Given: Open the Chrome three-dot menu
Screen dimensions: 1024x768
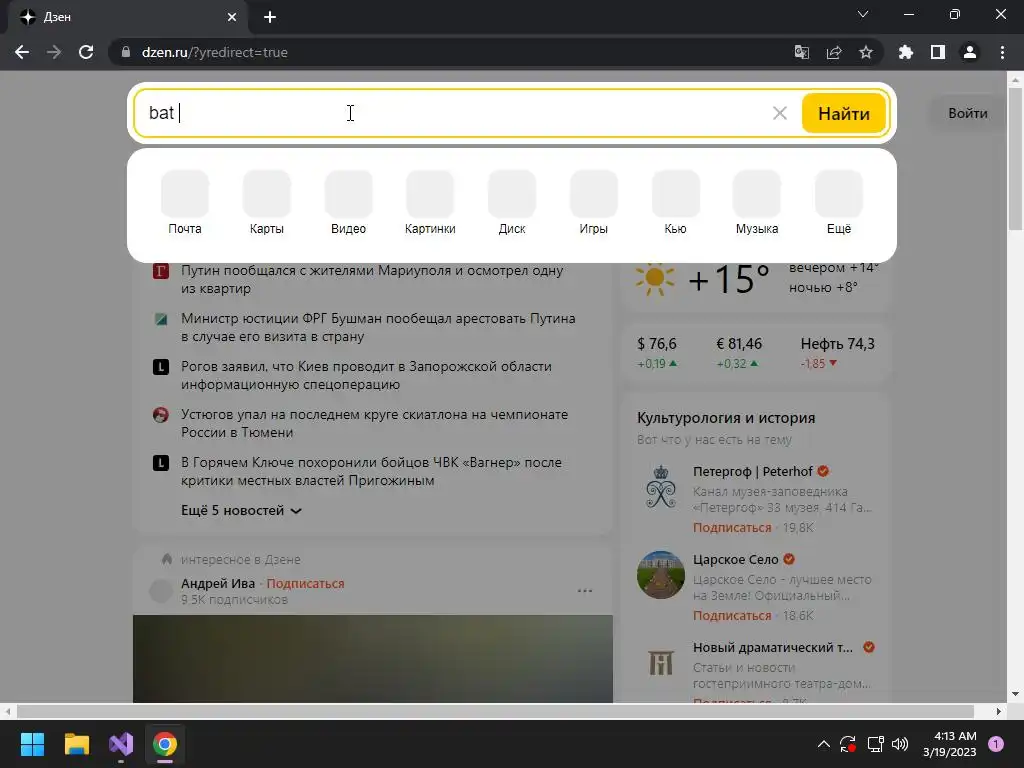Looking at the screenshot, I should tap(1002, 52).
